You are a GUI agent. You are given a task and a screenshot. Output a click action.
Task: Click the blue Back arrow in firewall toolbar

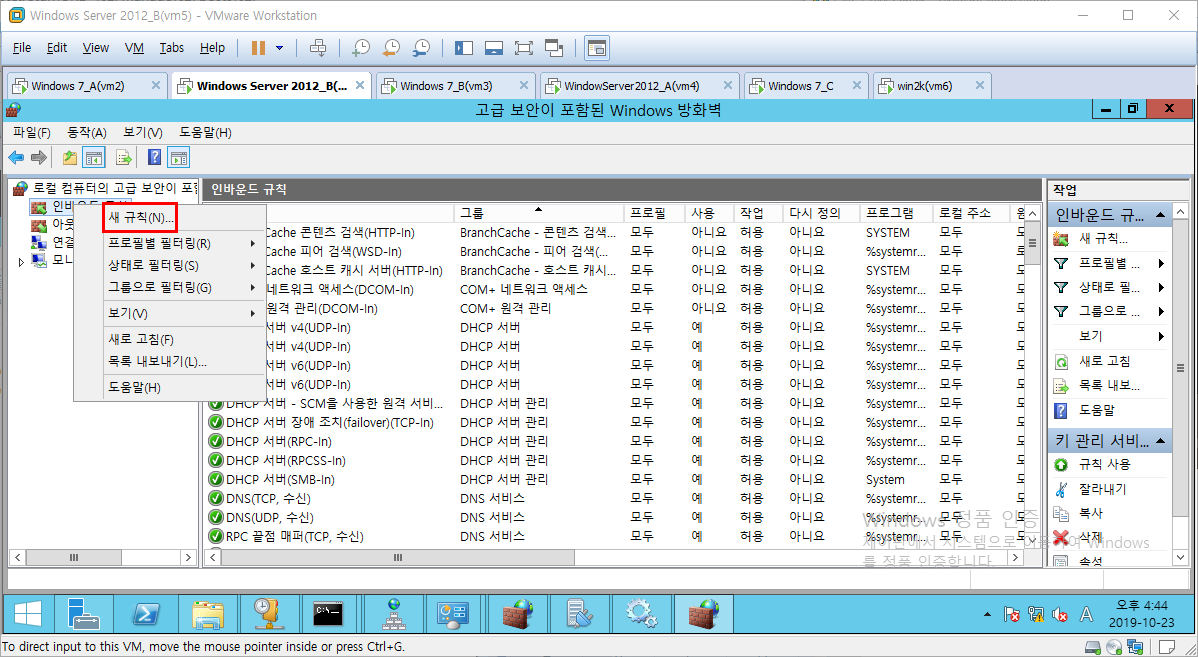[16, 157]
